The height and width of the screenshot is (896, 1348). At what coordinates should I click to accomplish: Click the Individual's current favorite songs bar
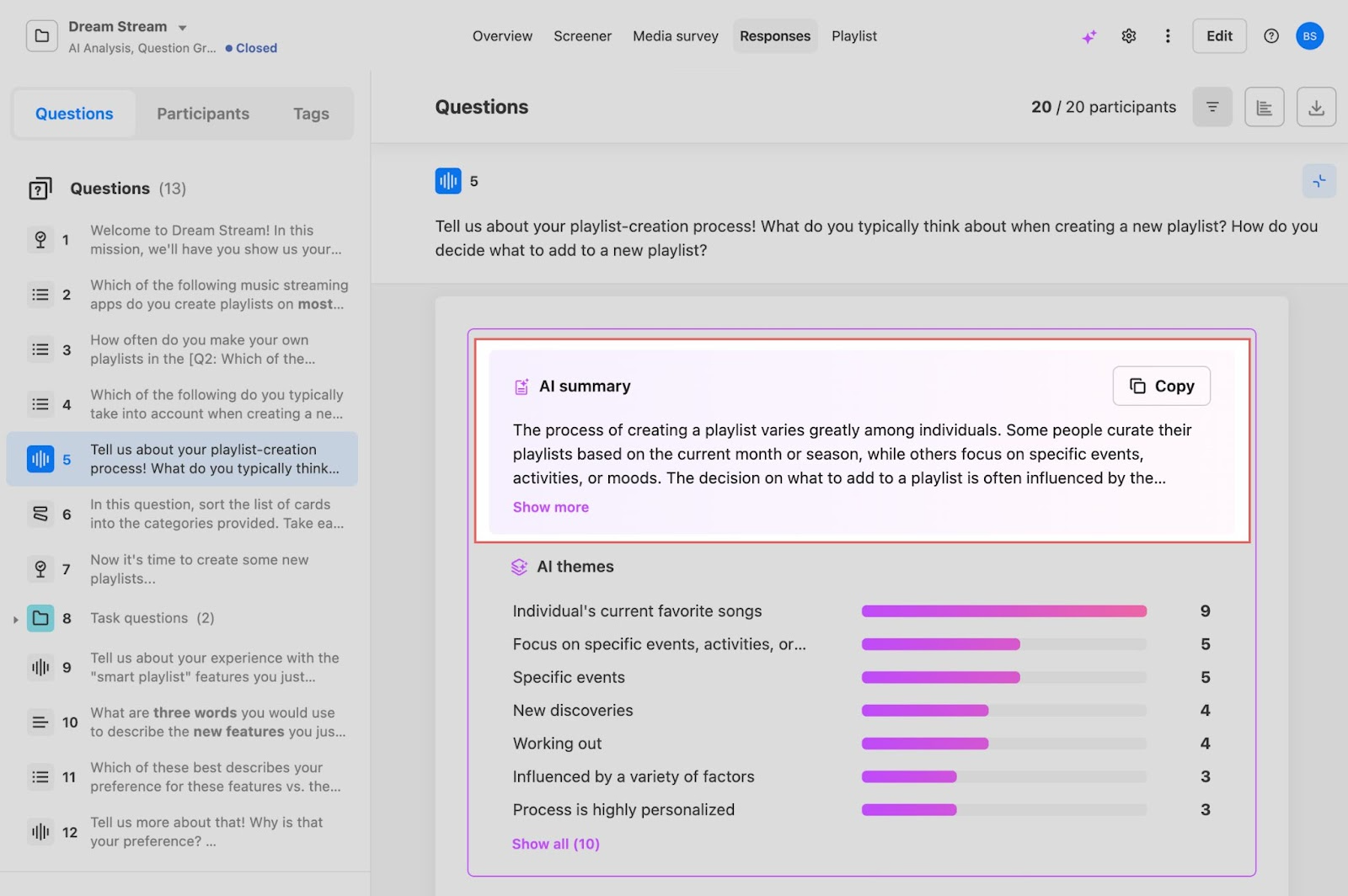(x=1003, y=611)
